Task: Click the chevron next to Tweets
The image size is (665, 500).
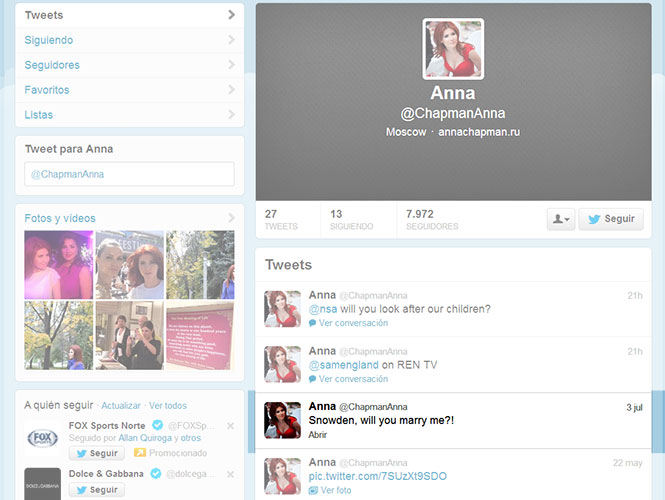Action: [x=231, y=15]
